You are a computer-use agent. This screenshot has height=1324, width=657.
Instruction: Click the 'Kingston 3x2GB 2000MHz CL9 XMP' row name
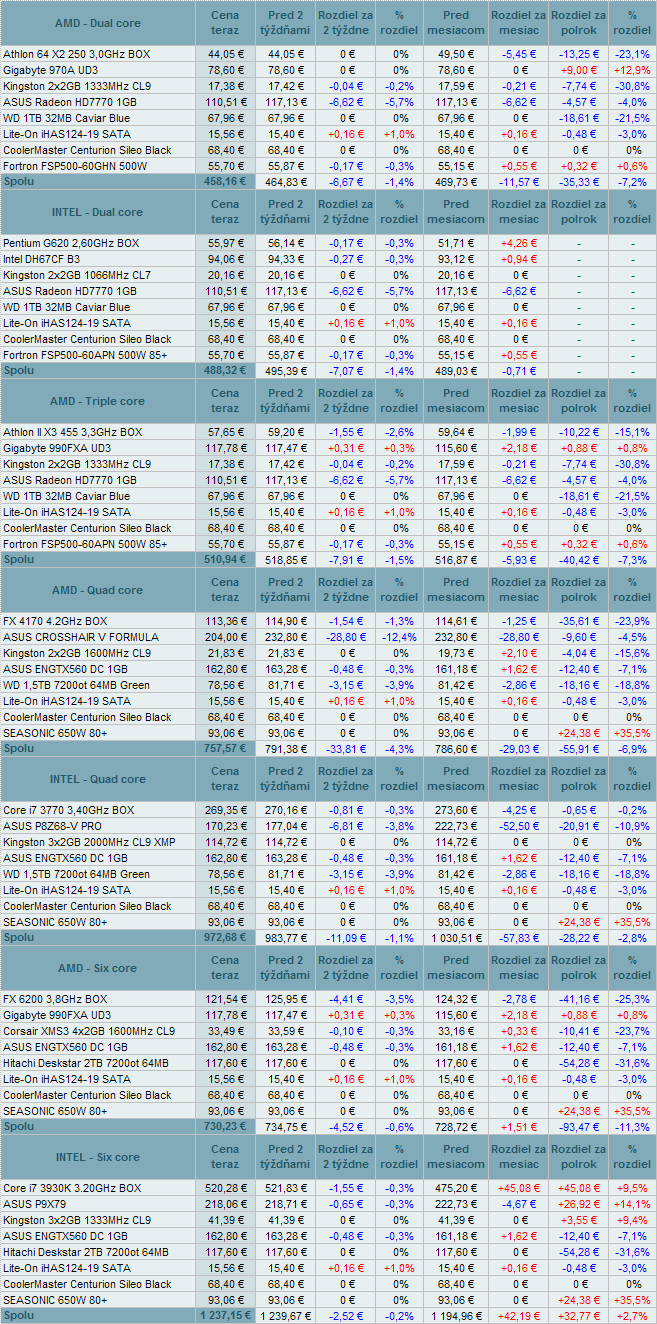coord(87,842)
